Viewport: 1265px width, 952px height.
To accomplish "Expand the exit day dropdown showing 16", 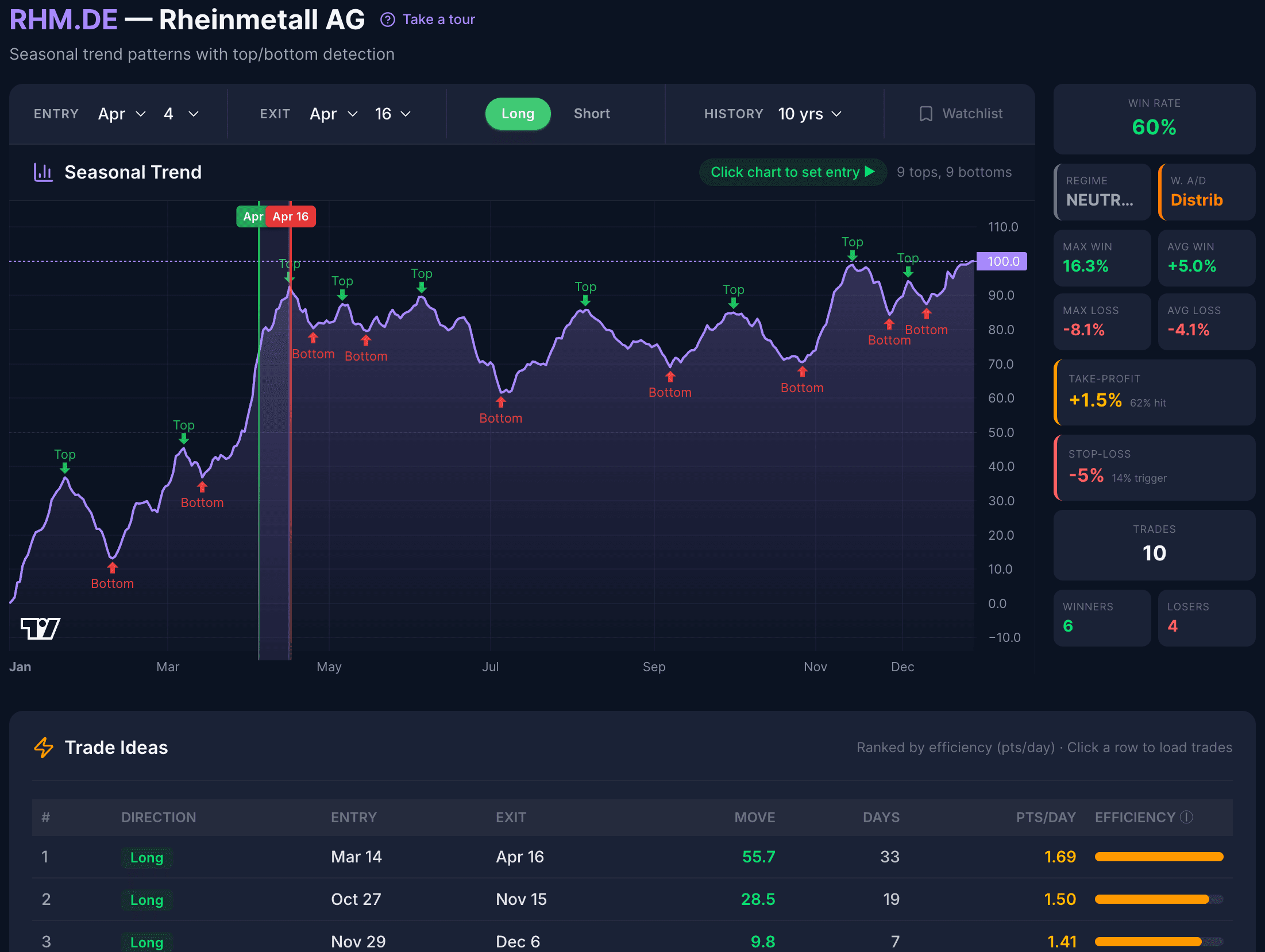I will pyautogui.click(x=391, y=114).
